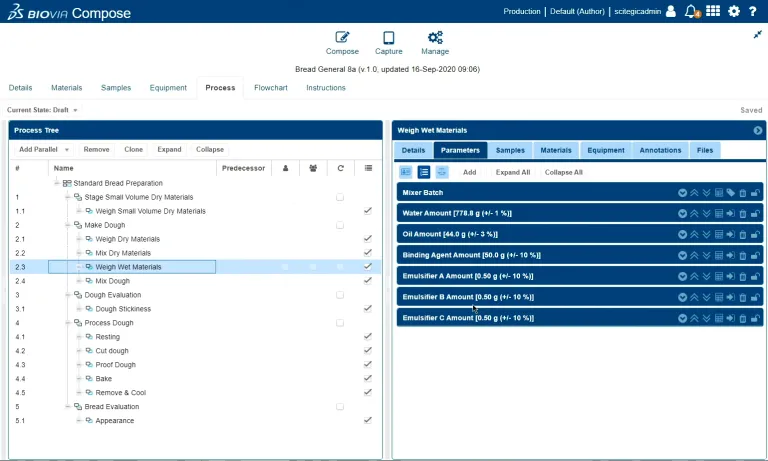Click the table icon on Emulsifier A Amount
The height and width of the screenshot is (461, 768).
pos(718,276)
